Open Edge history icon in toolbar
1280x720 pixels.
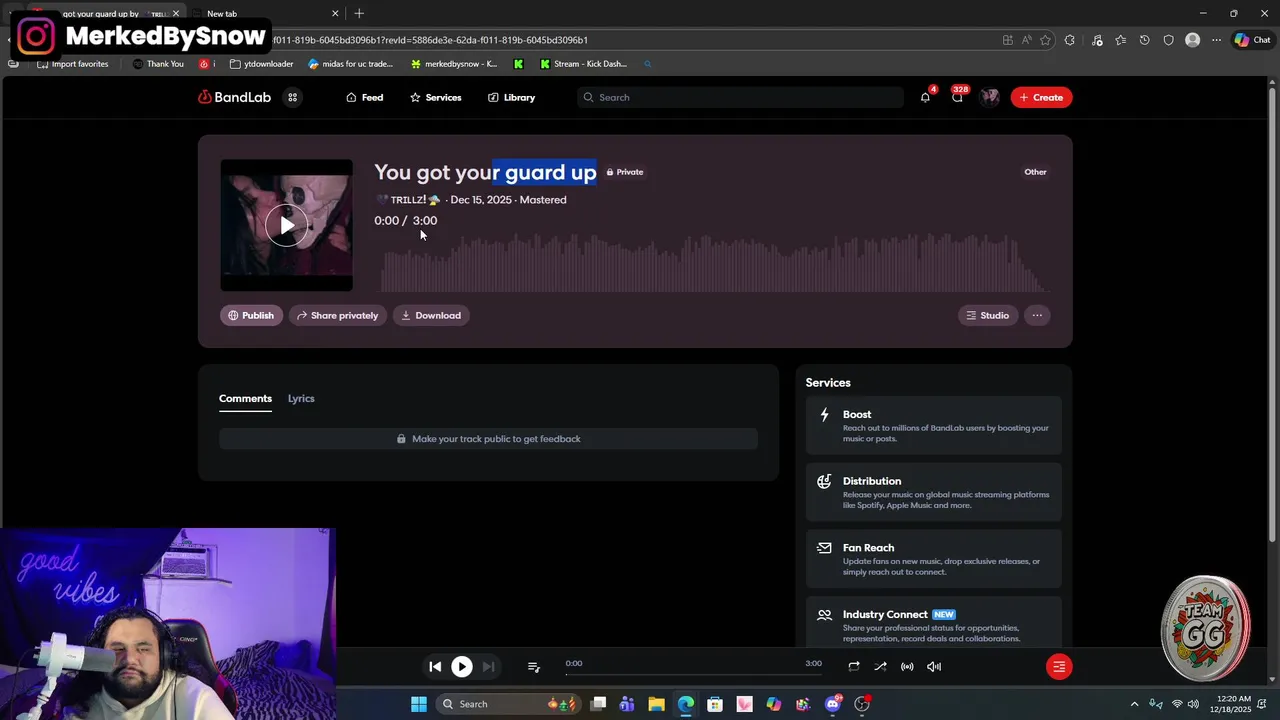pos(1144,40)
